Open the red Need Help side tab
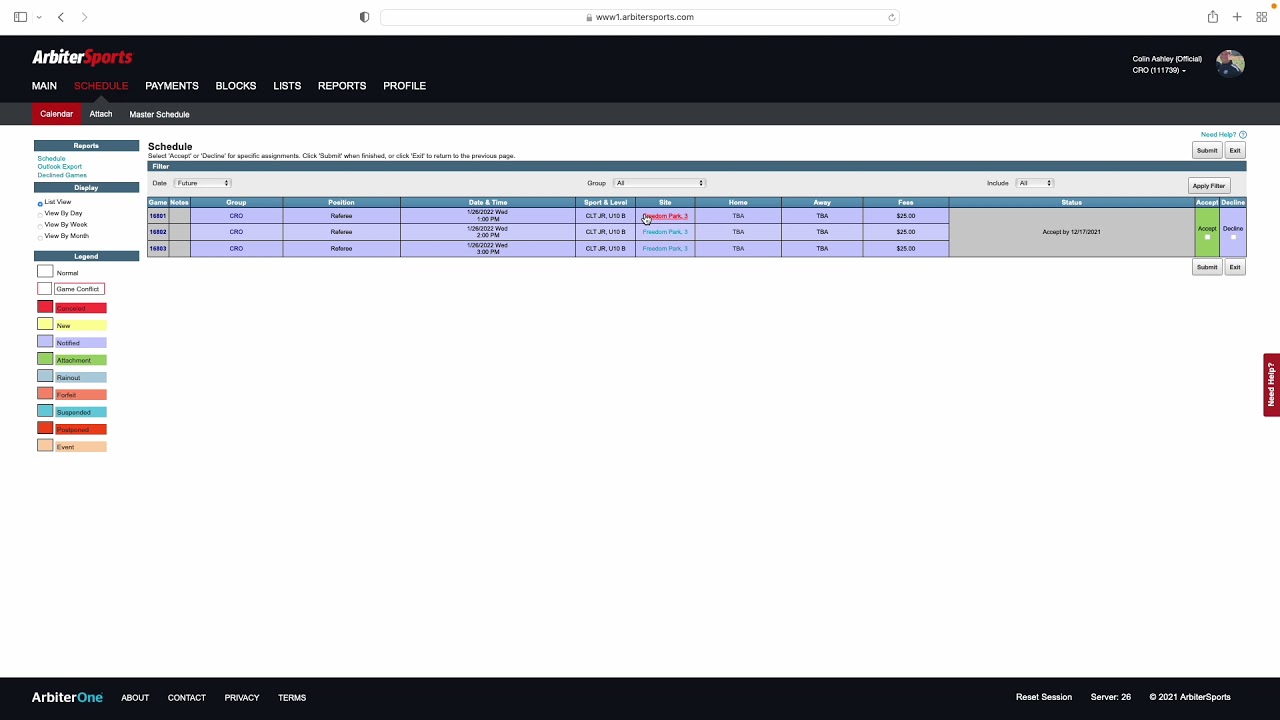The image size is (1280, 720). (1272, 384)
